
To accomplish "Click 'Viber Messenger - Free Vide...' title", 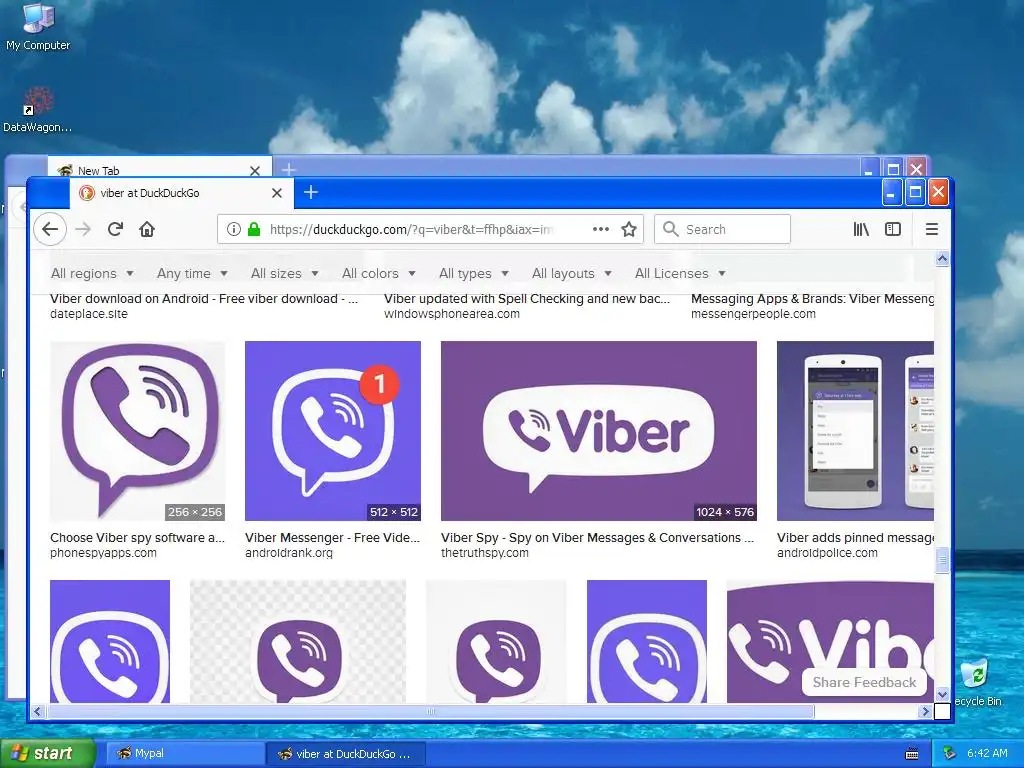I will coord(332,537).
